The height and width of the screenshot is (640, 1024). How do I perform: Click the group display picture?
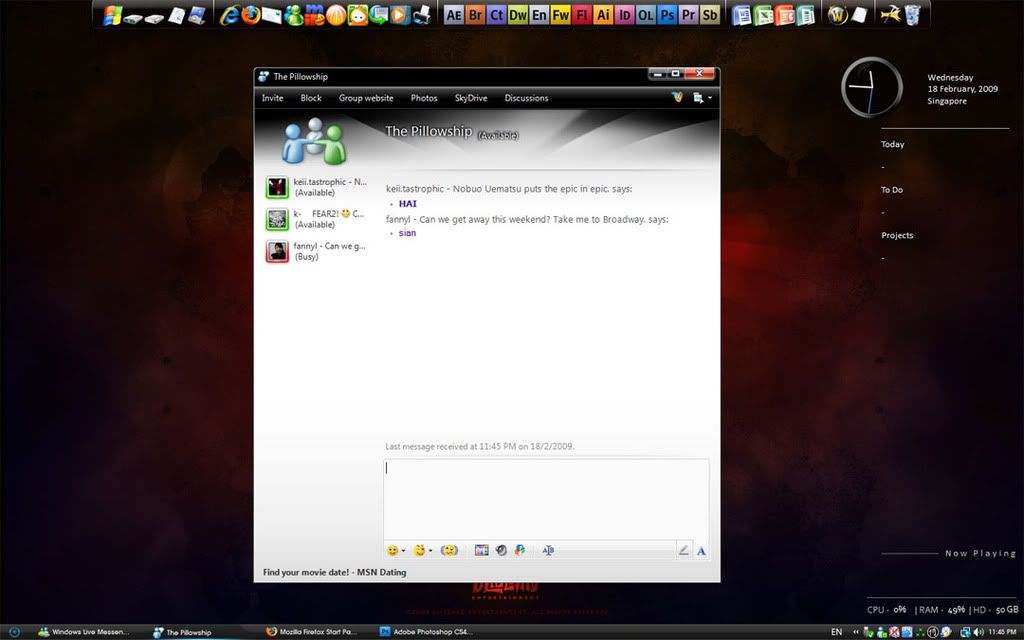pyautogui.click(x=314, y=140)
